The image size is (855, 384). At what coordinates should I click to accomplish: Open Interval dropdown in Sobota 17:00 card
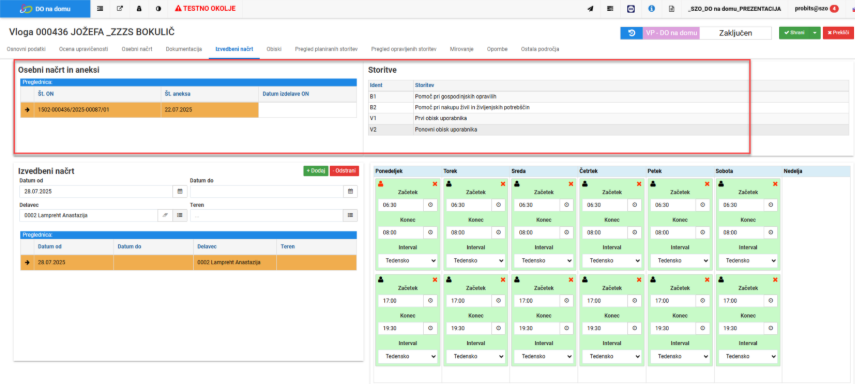coord(748,356)
